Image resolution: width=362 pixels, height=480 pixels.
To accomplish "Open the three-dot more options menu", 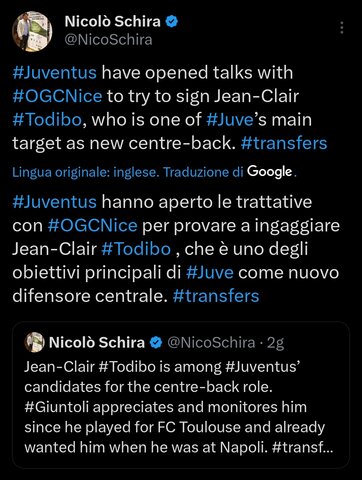I will click(x=342, y=28).
